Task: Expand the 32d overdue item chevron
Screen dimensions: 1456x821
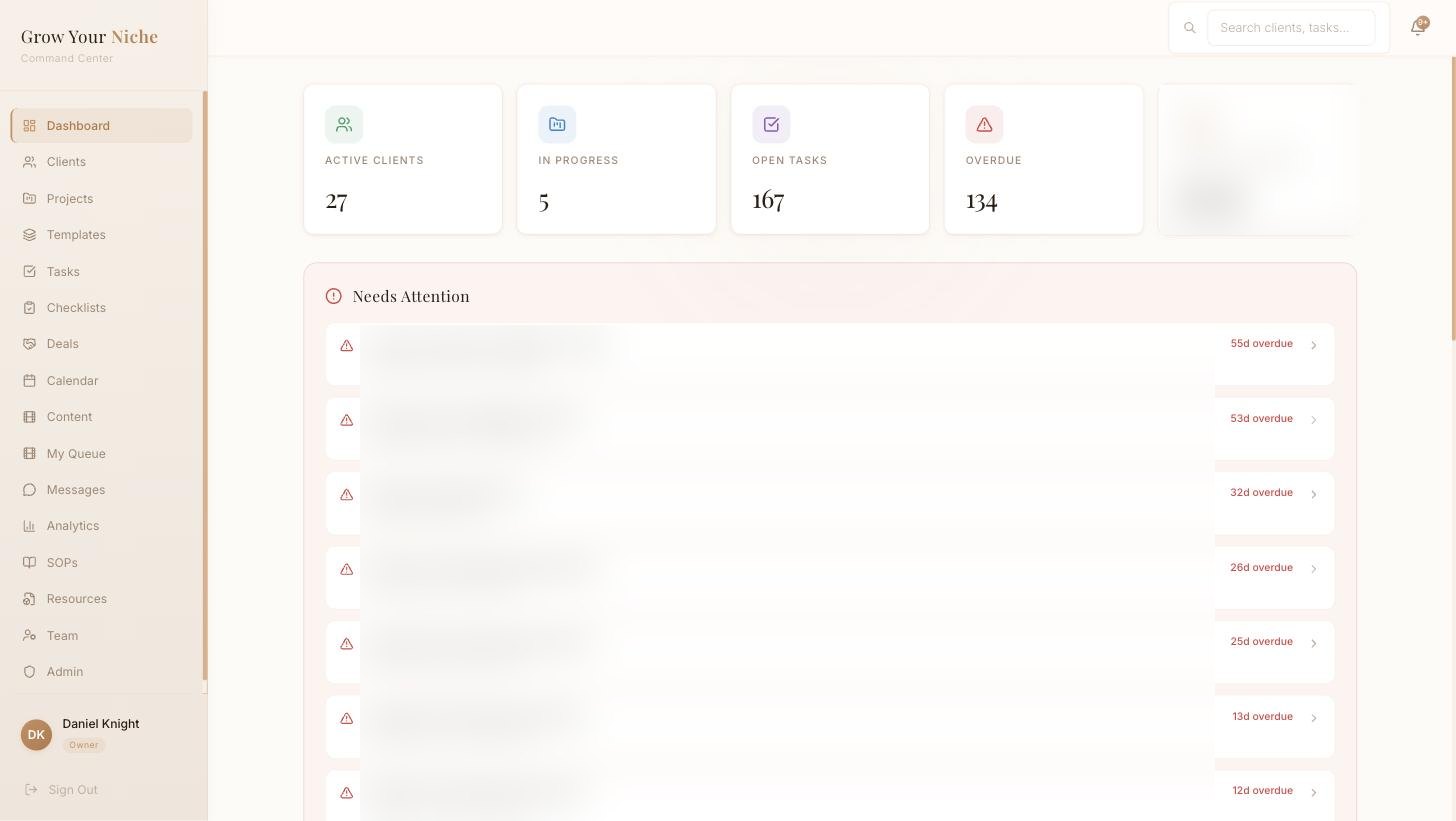Action: click(1314, 495)
